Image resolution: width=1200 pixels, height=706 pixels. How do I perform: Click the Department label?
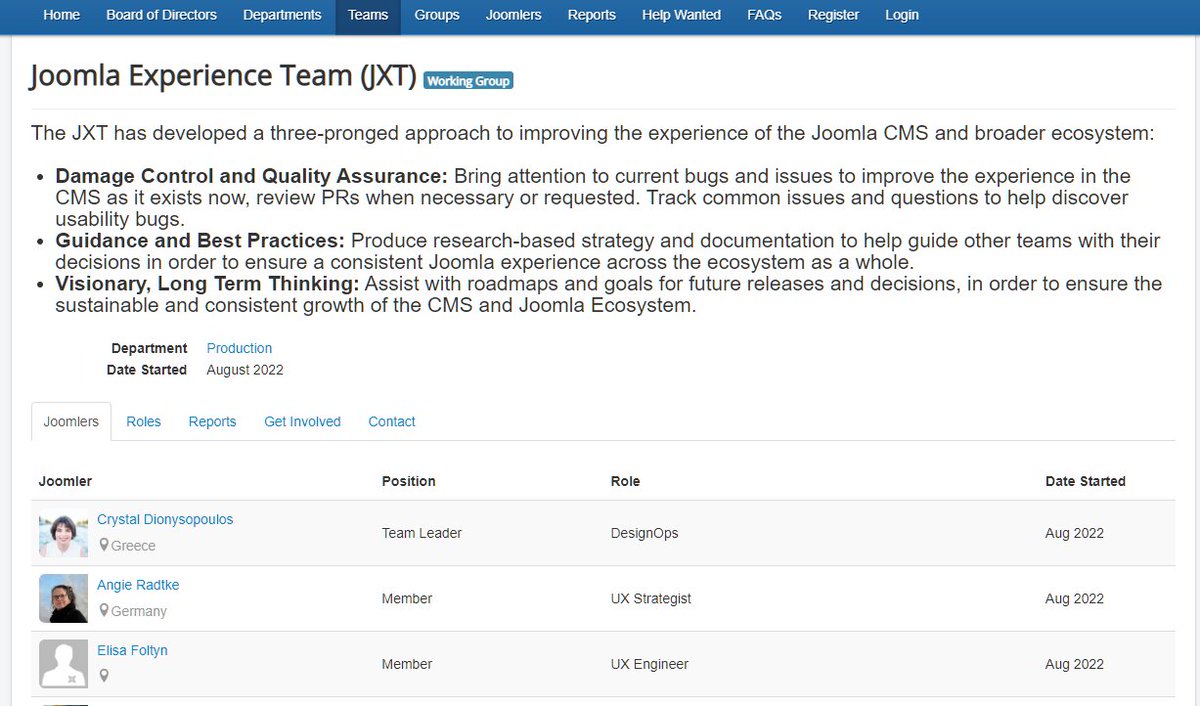click(149, 348)
